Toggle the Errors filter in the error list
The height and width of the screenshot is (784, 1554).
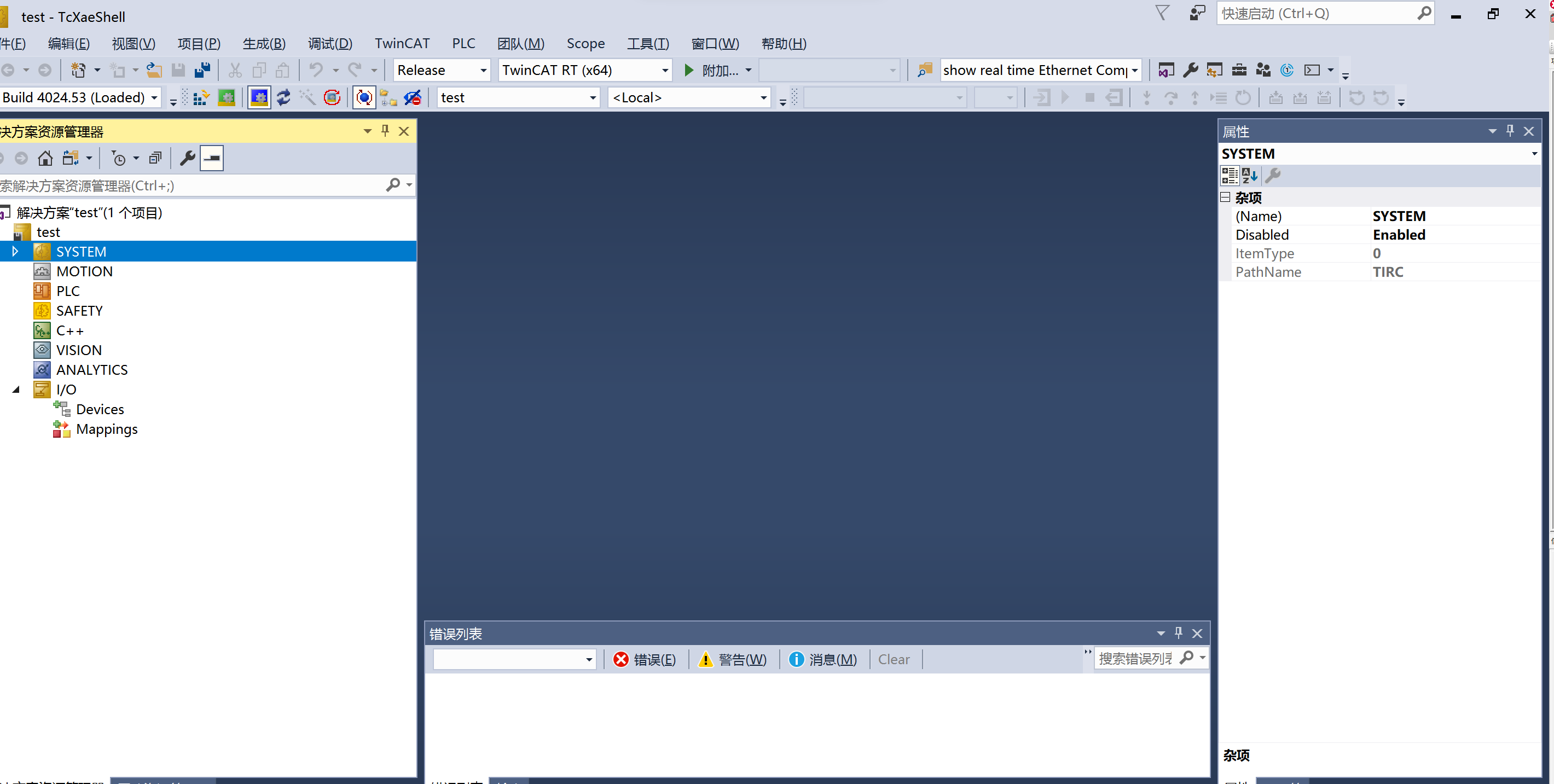(x=644, y=659)
